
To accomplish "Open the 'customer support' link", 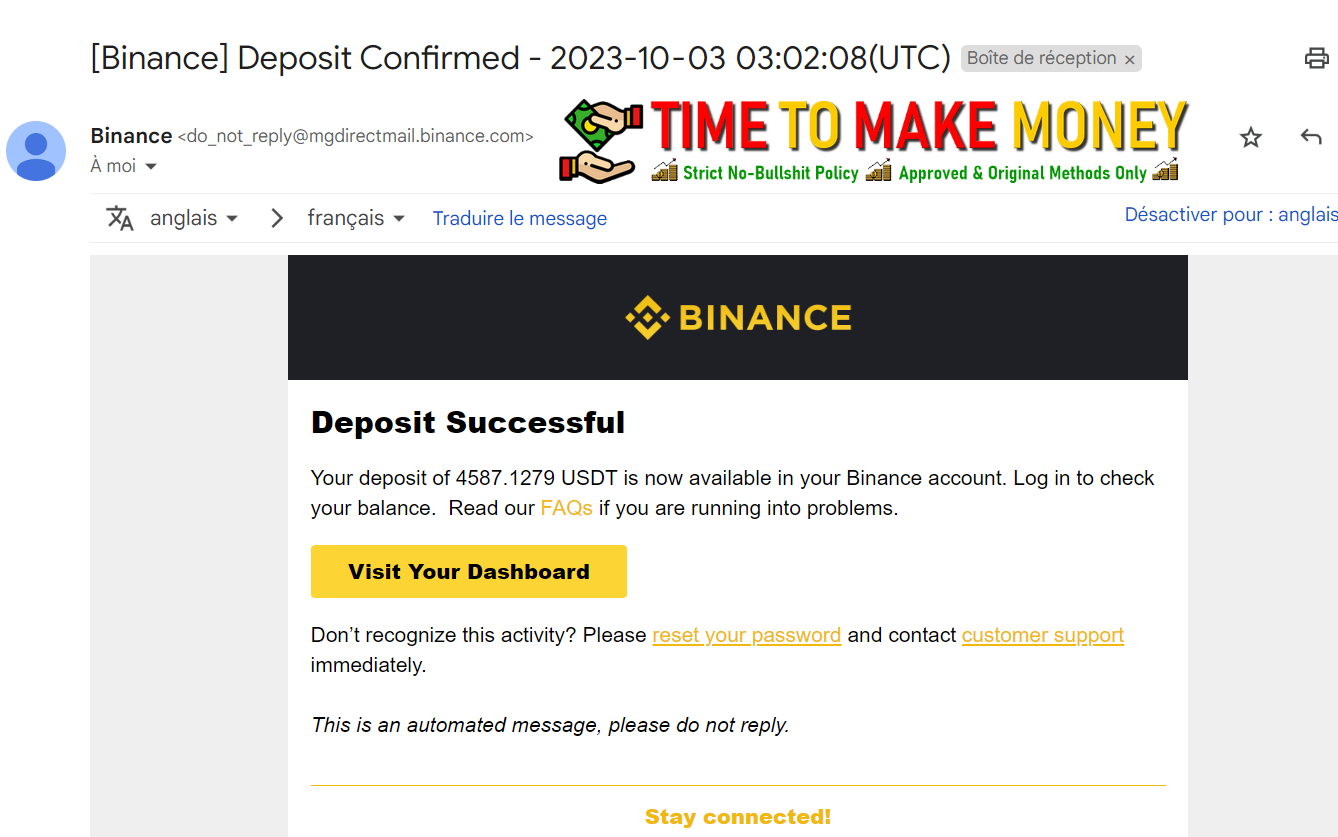I will pyautogui.click(x=1043, y=635).
